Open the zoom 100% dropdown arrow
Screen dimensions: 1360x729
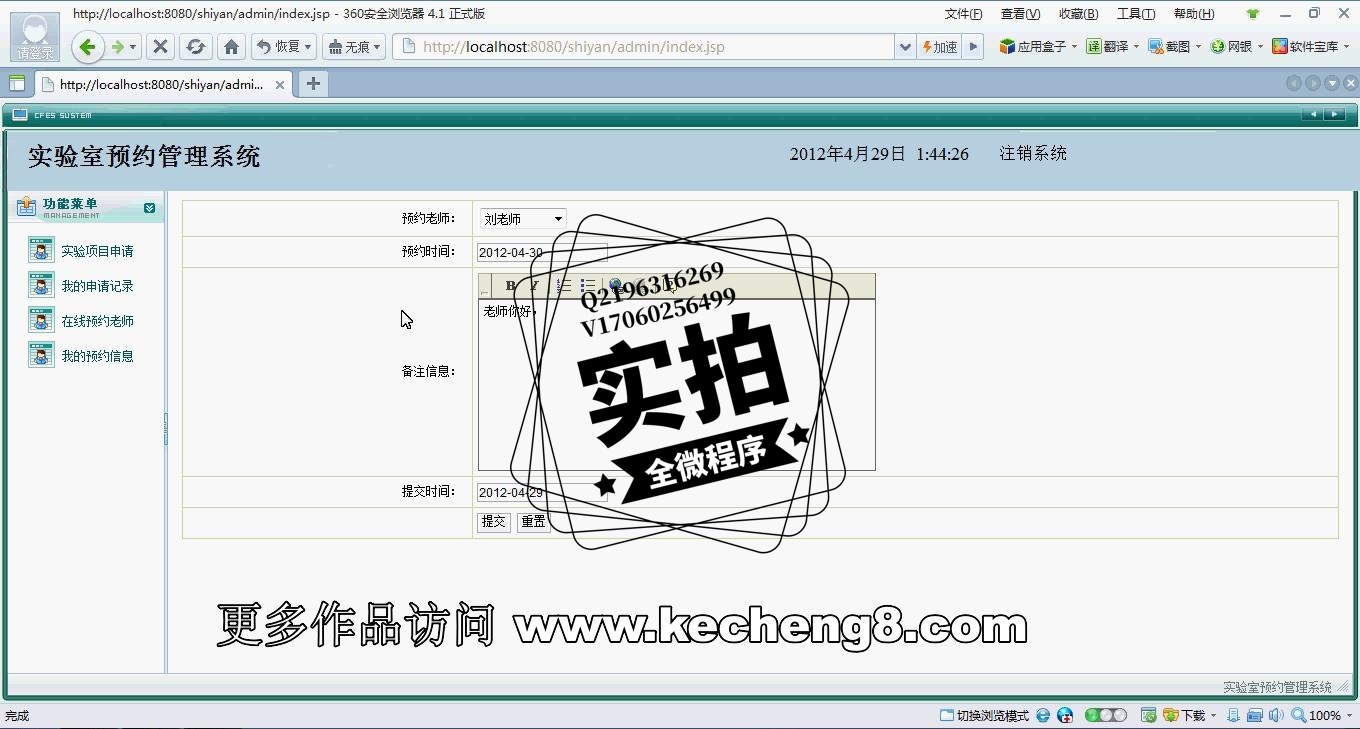tap(1349, 716)
